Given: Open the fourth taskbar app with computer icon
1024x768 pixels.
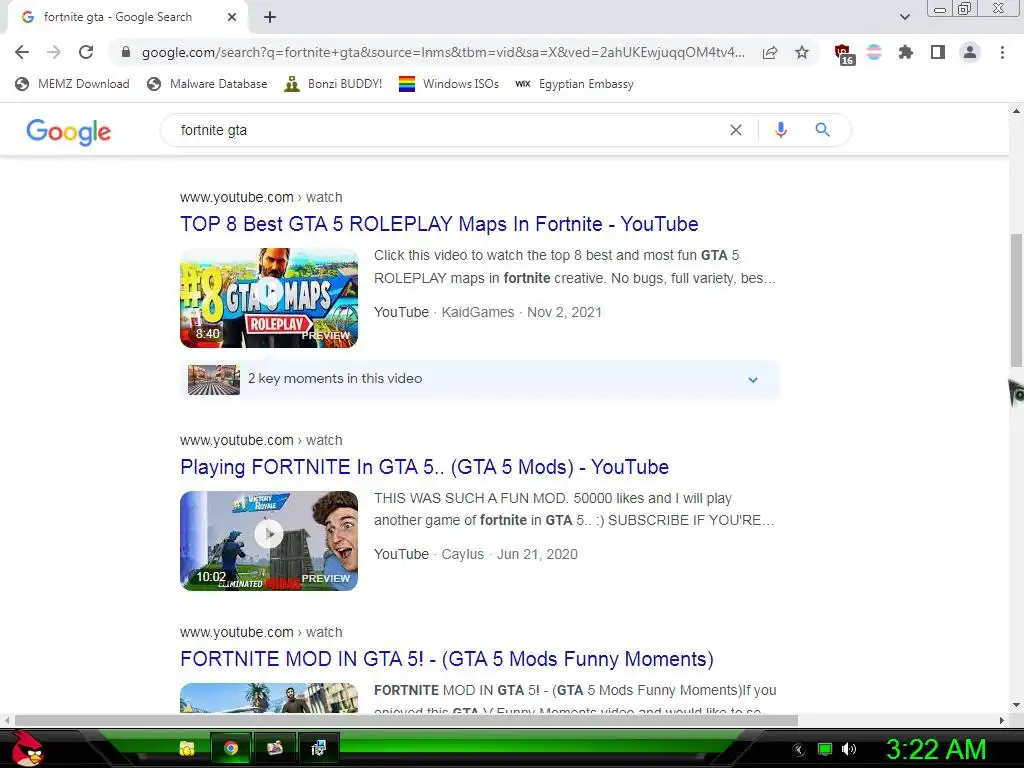Looking at the screenshot, I should [318, 748].
